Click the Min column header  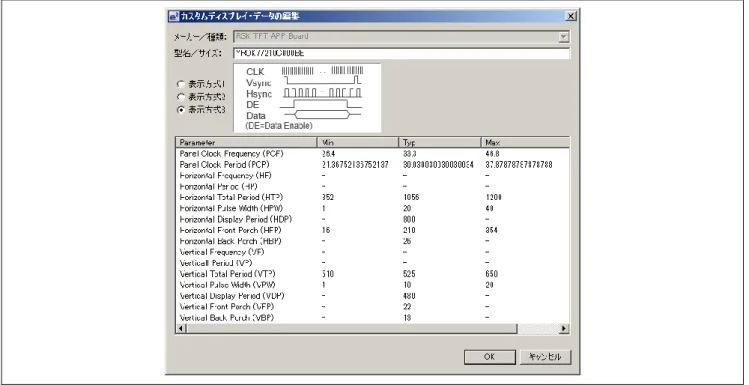pos(358,142)
